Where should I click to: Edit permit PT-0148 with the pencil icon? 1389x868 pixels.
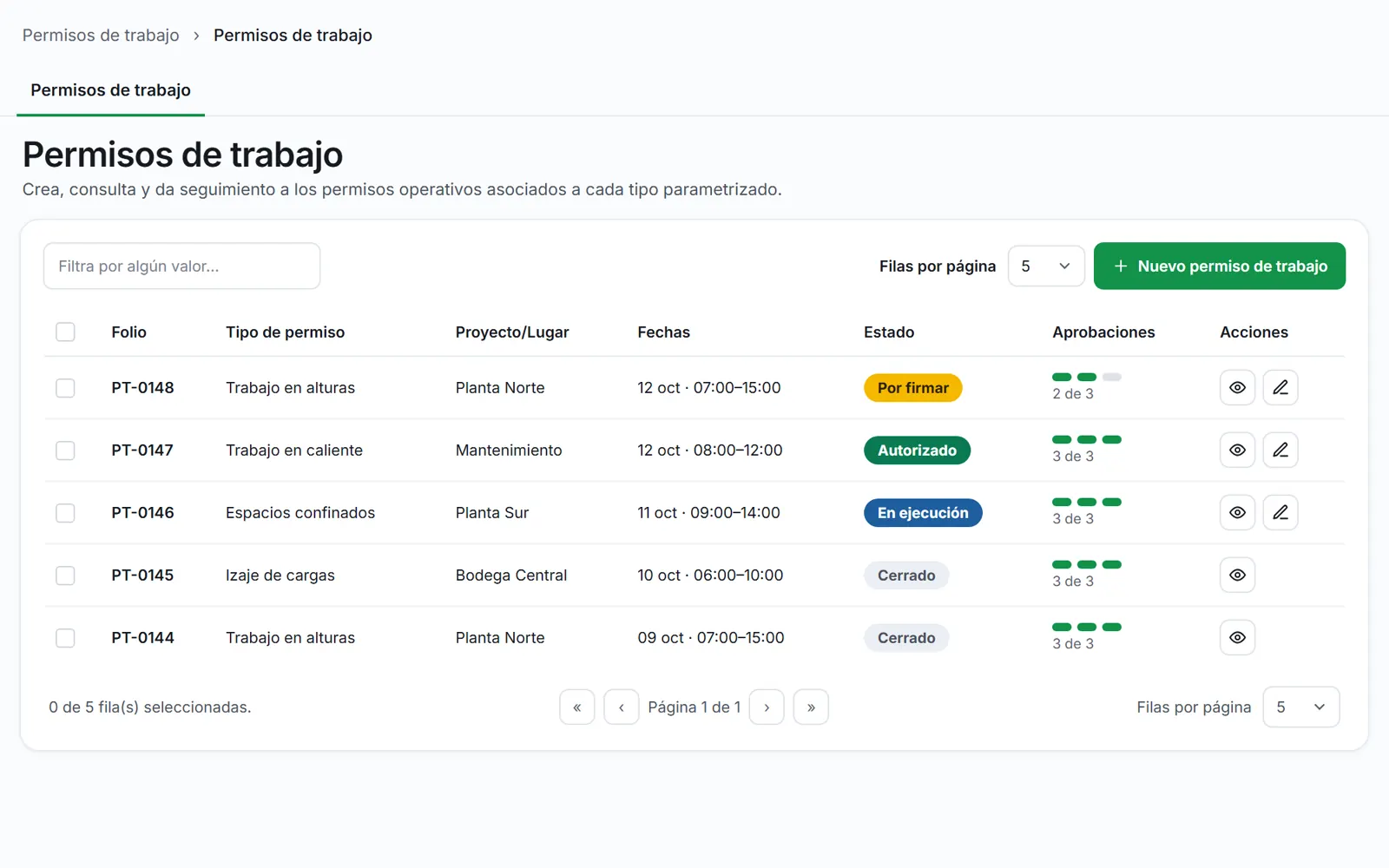tap(1280, 388)
